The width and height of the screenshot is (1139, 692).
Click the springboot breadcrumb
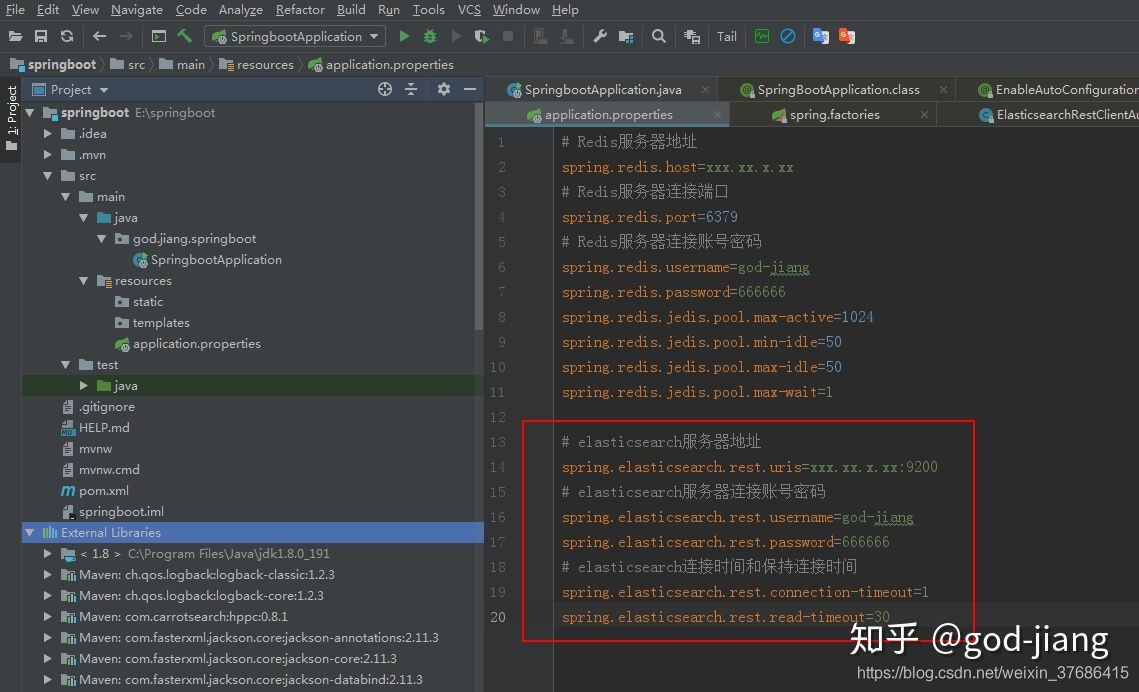pos(53,65)
